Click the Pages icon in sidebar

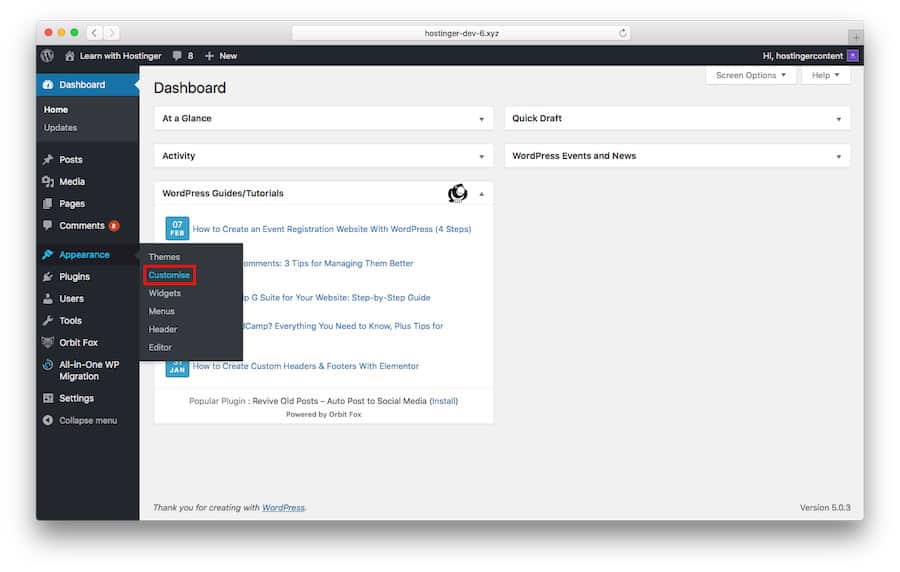click(48, 204)
